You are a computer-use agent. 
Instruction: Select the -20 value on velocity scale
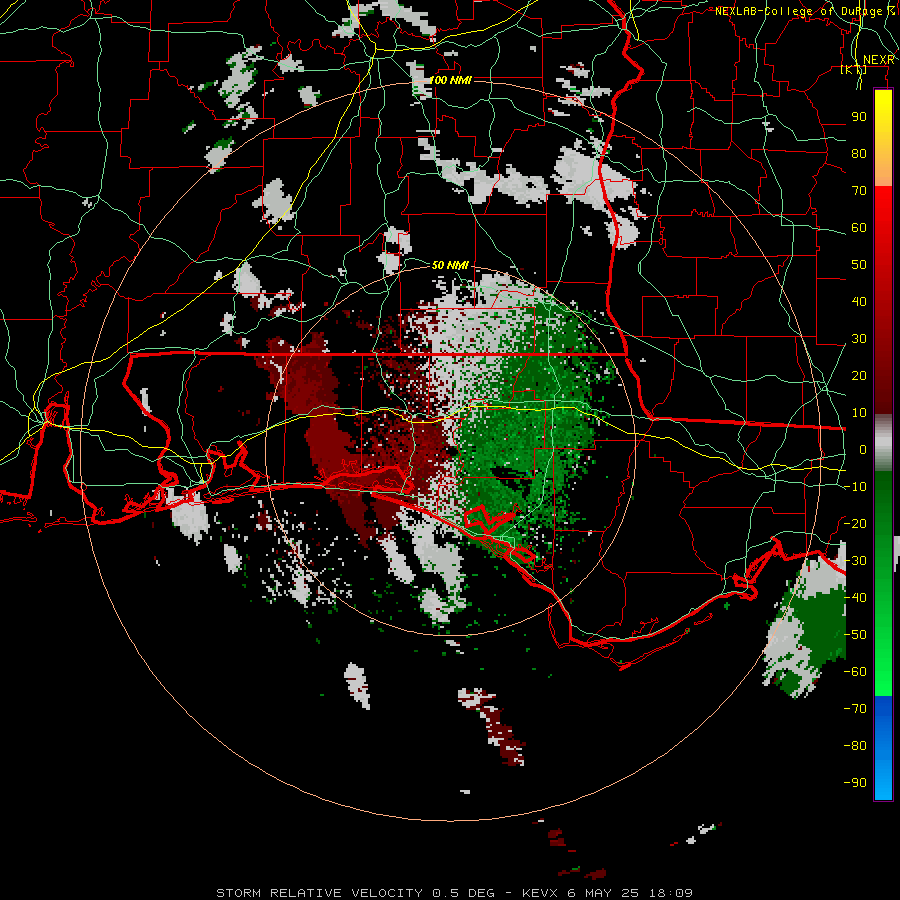point(855,523)
